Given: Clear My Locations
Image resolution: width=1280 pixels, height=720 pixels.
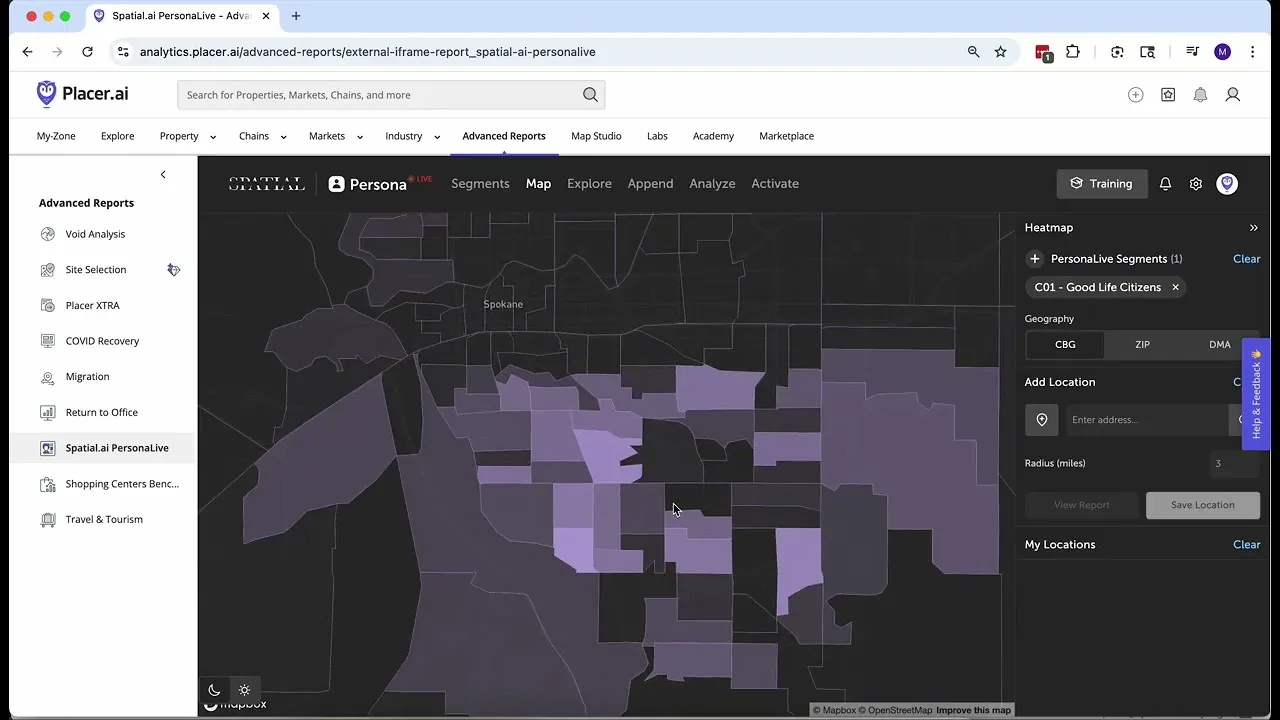Looking at the screenshot, I should pyautogui.click(x=1246, y=545).
